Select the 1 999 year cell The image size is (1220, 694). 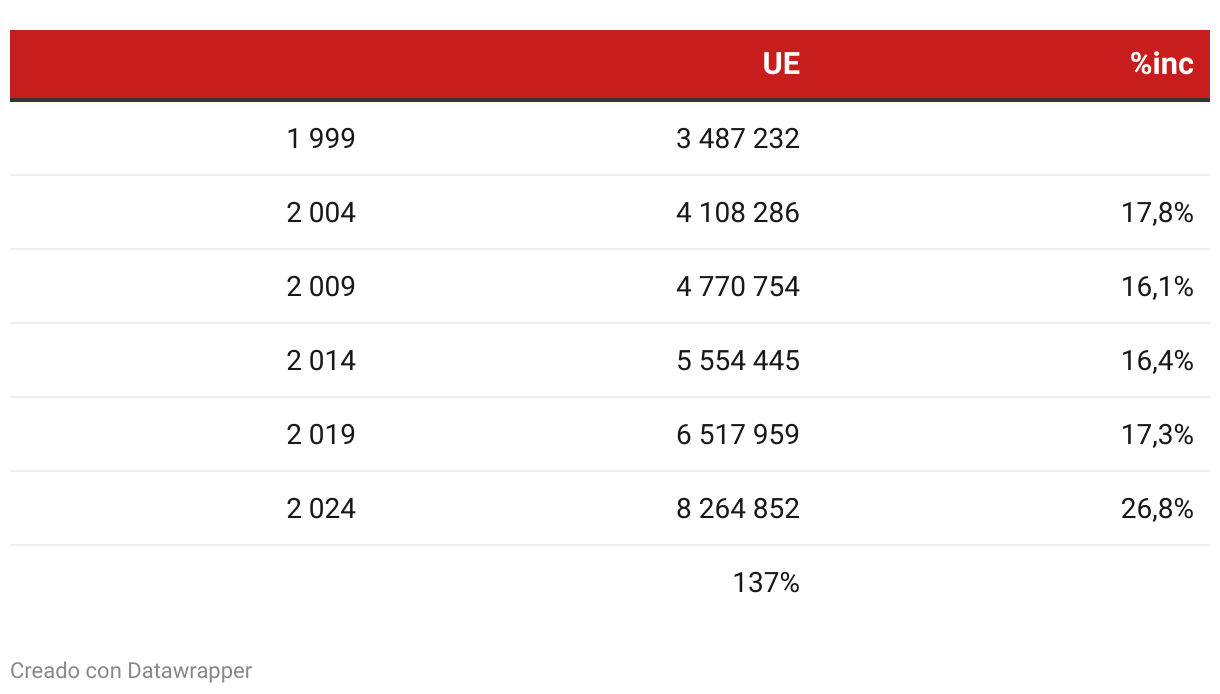coord(321,139)
